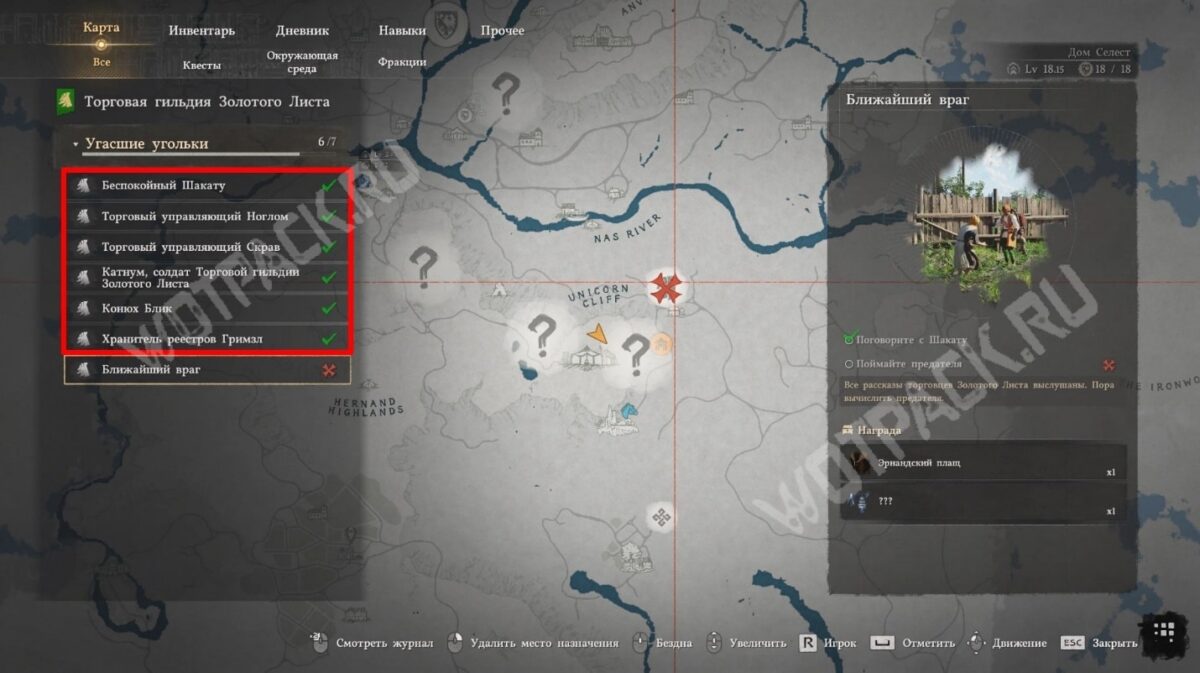The width and height of the screenshot is (1200, 673).
Task: Click the green check for Конюх Блик
Action: [x=327, y=308]
